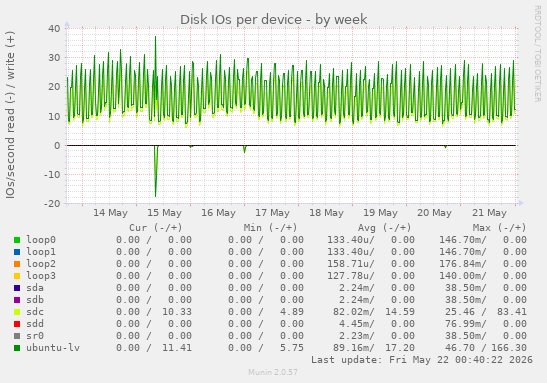Click the large negative read spike on 15 May

click(156, 171)
